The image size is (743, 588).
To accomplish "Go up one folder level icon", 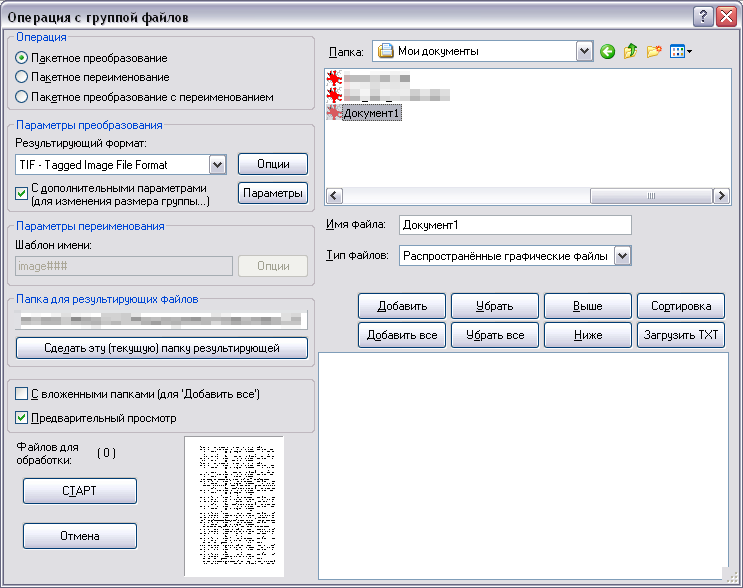I will point(630,51).
